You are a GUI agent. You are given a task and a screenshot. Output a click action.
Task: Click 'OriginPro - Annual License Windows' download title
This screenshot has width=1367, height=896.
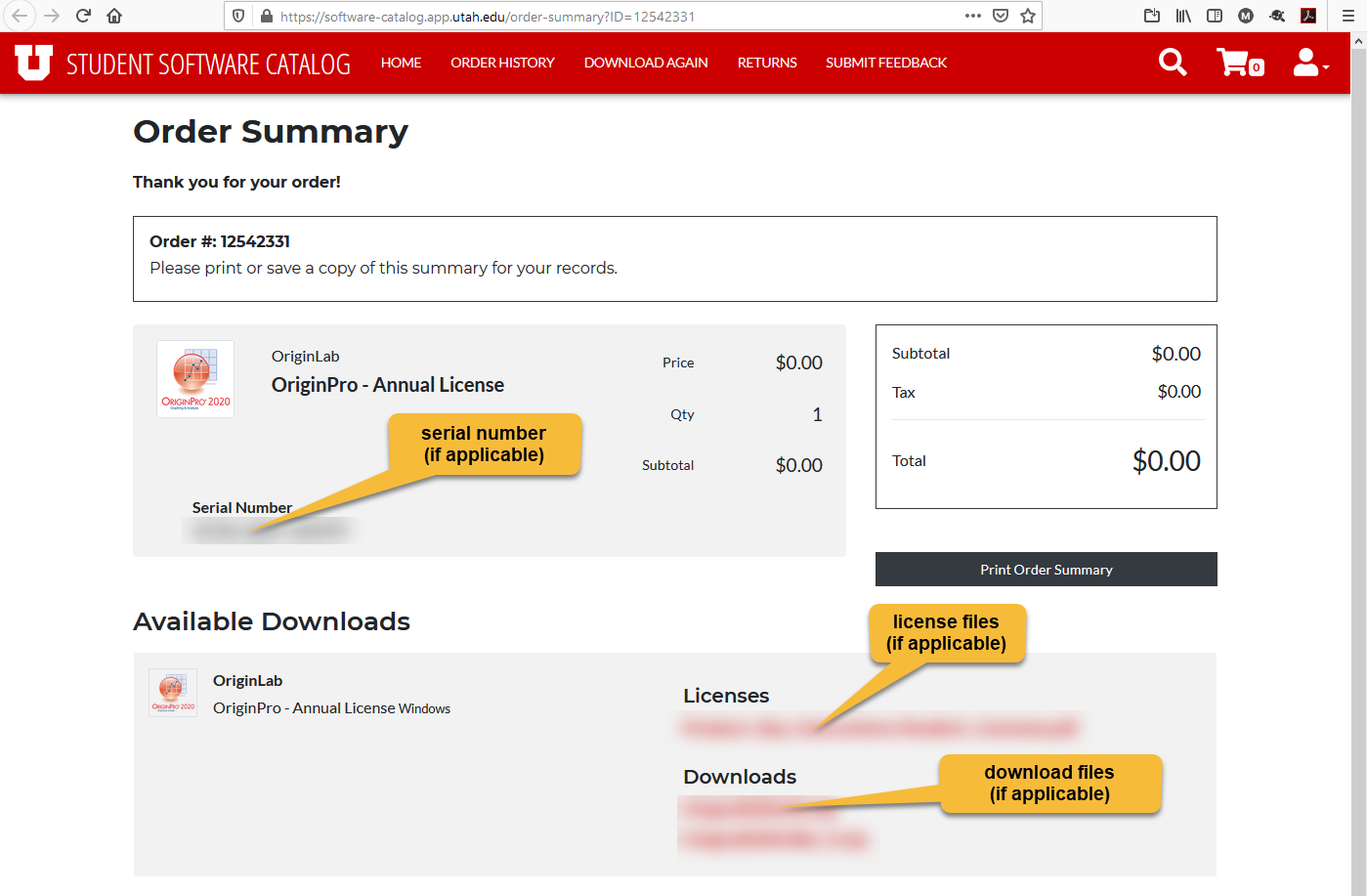[332, 708]
